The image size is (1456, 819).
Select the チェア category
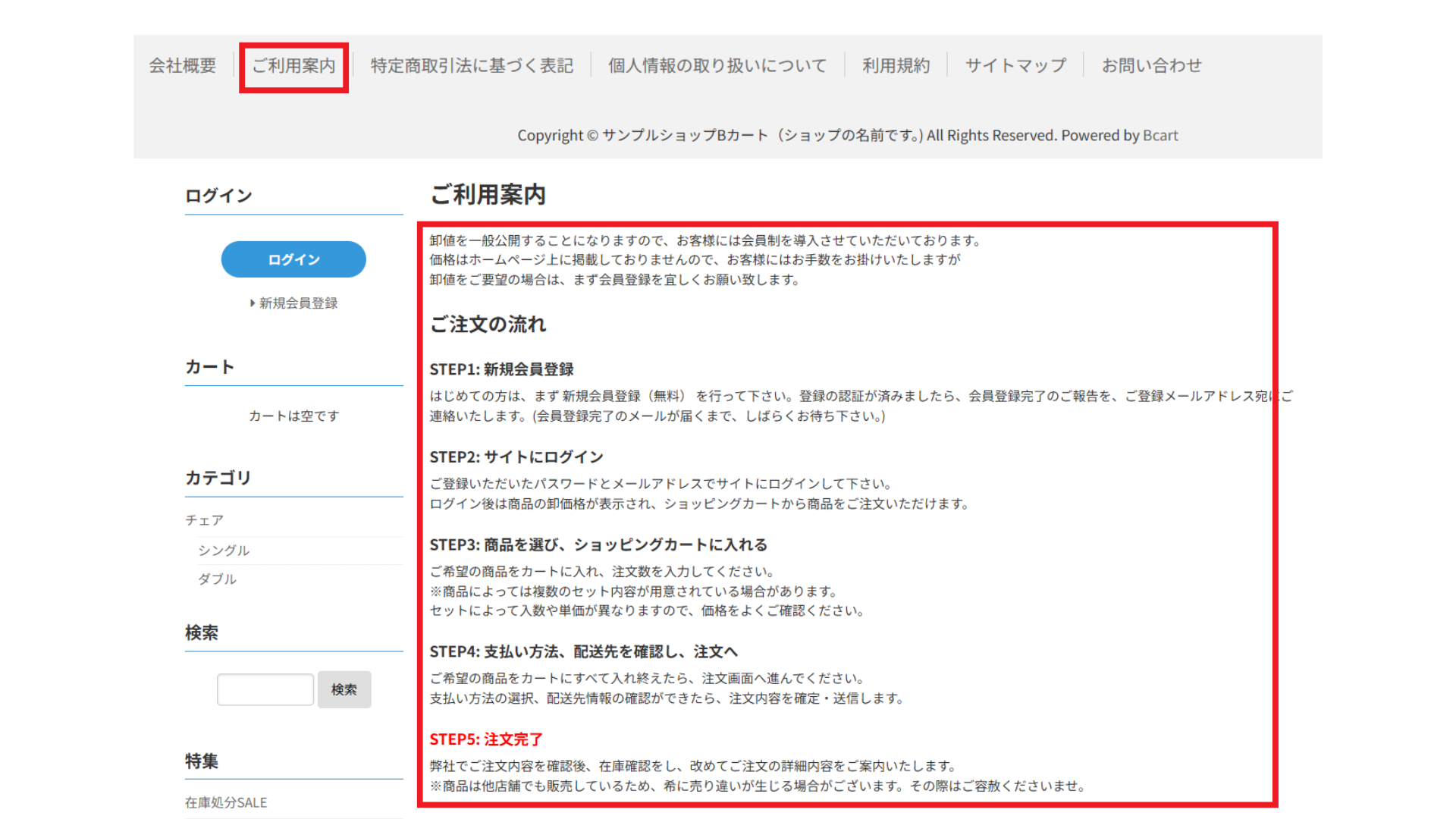[x=205, y=520]
